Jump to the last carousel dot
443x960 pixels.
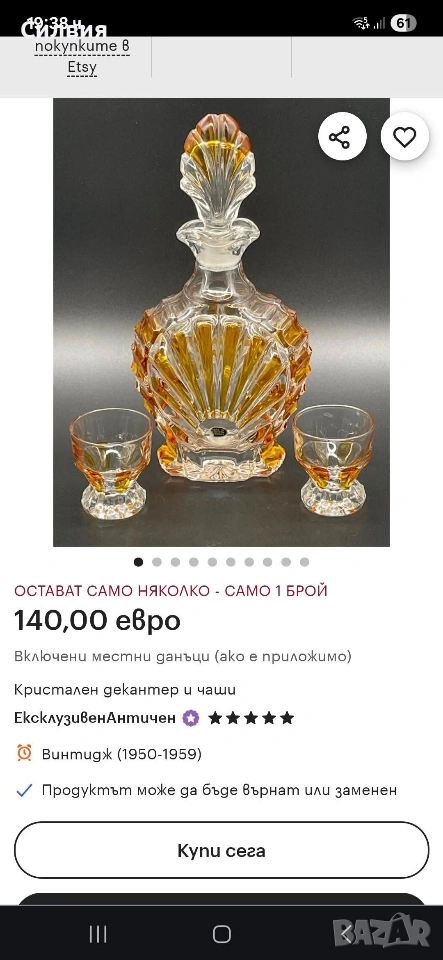coord(304,562)
